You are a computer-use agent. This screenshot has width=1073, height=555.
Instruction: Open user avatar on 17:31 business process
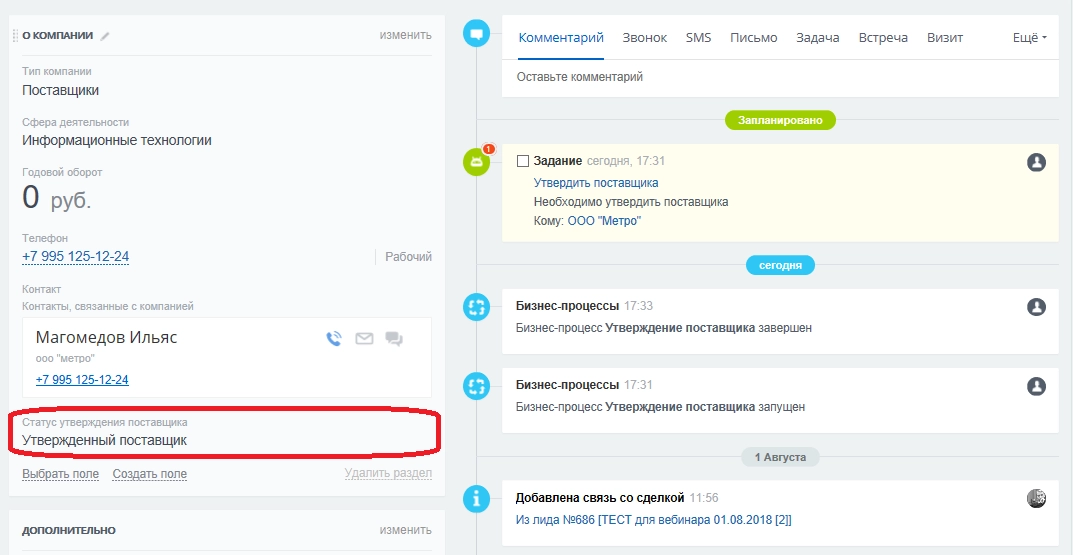(1037, 386)
